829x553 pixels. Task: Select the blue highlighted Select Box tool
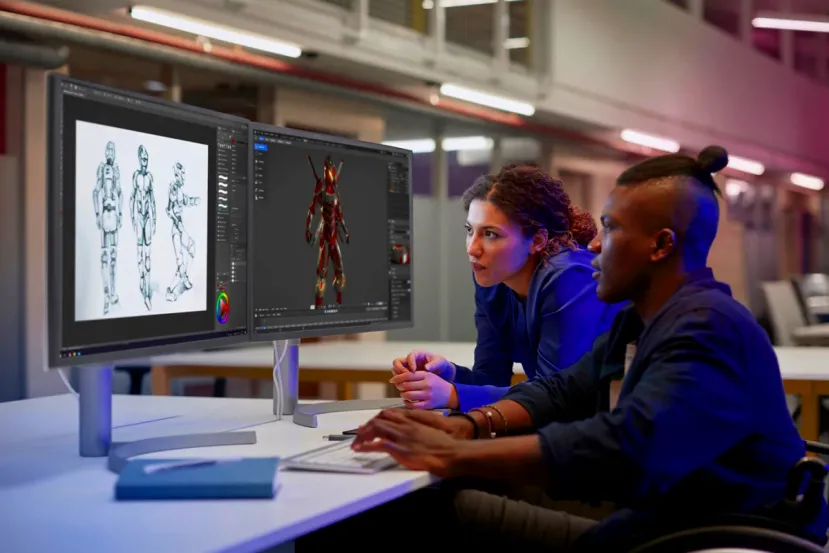coord(260,146)
